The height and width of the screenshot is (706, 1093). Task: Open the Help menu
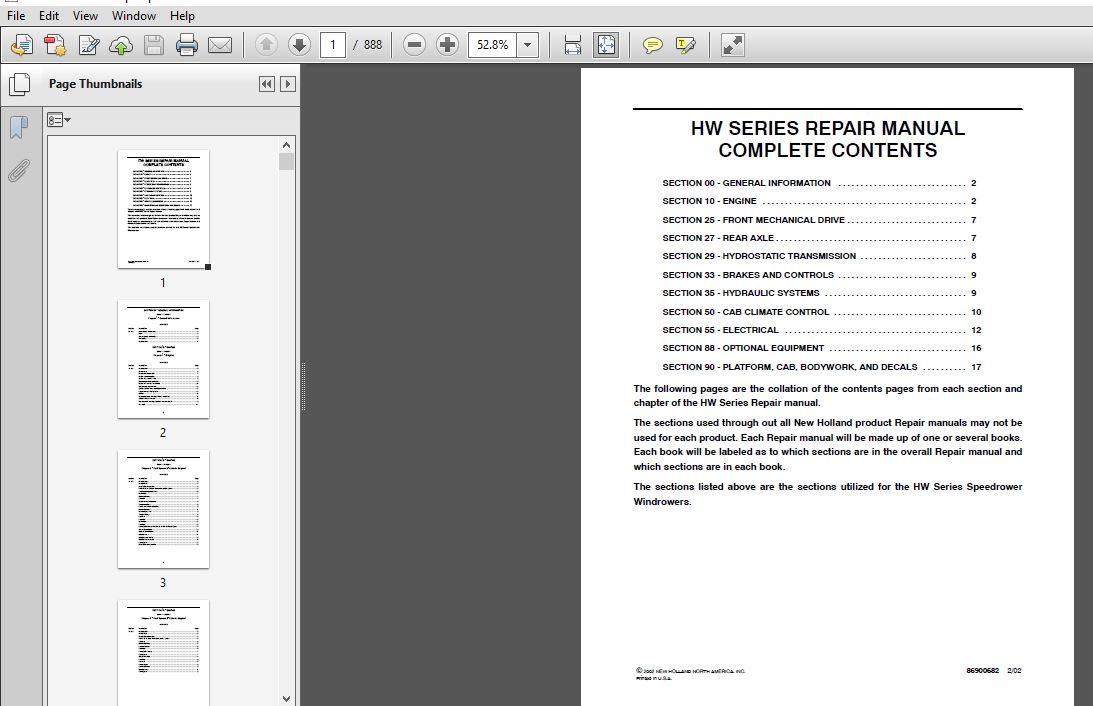[182, 15]
